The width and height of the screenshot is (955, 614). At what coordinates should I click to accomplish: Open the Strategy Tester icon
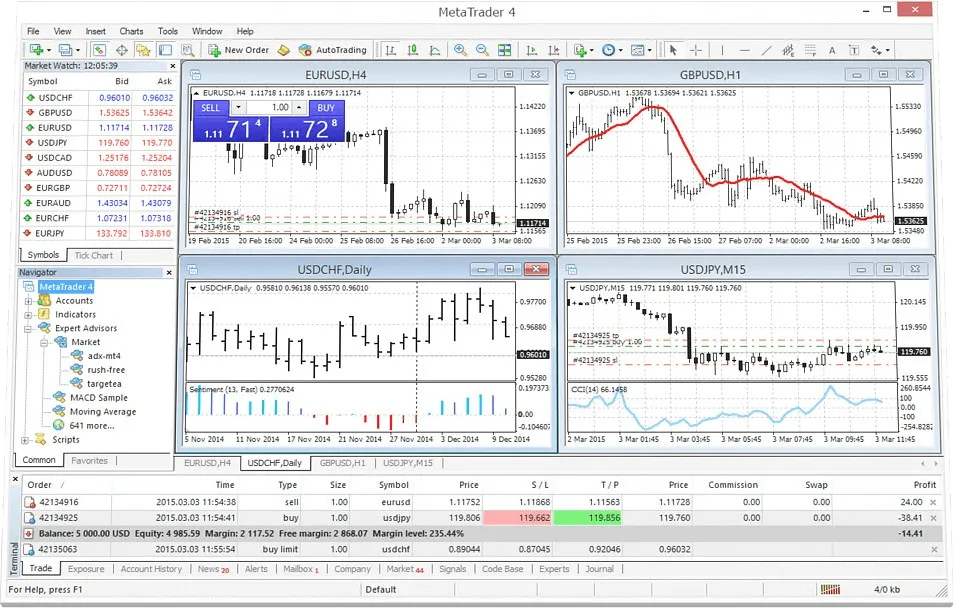tap(188, 50)
